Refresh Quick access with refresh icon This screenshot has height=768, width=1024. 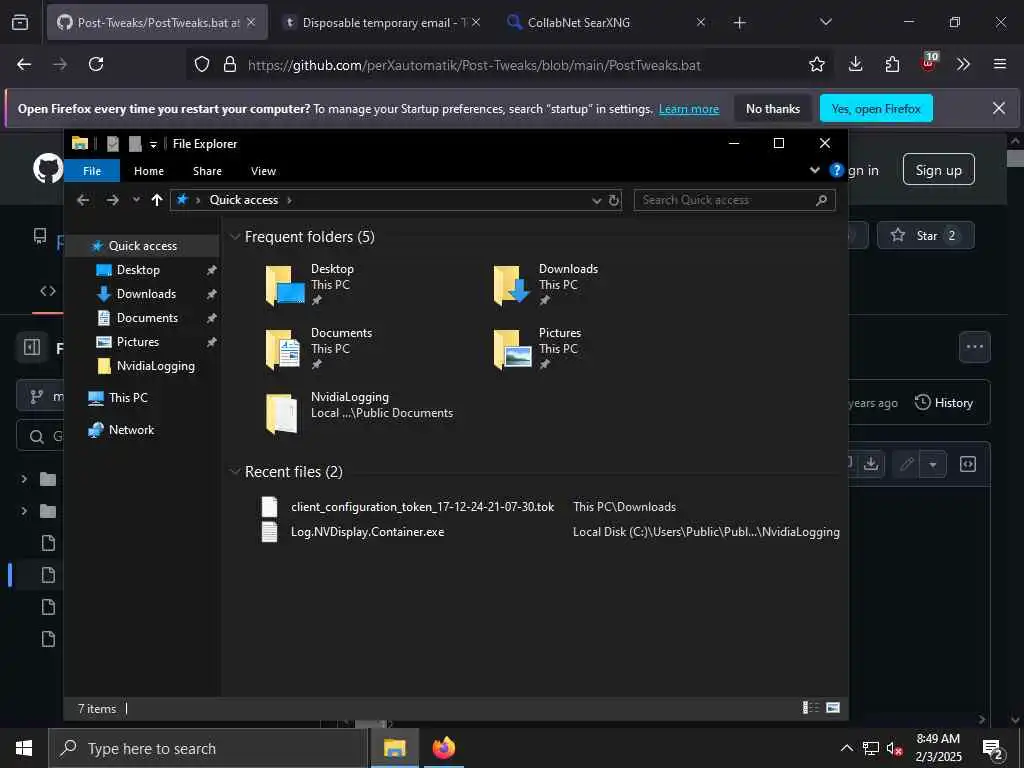pos(614,200)
